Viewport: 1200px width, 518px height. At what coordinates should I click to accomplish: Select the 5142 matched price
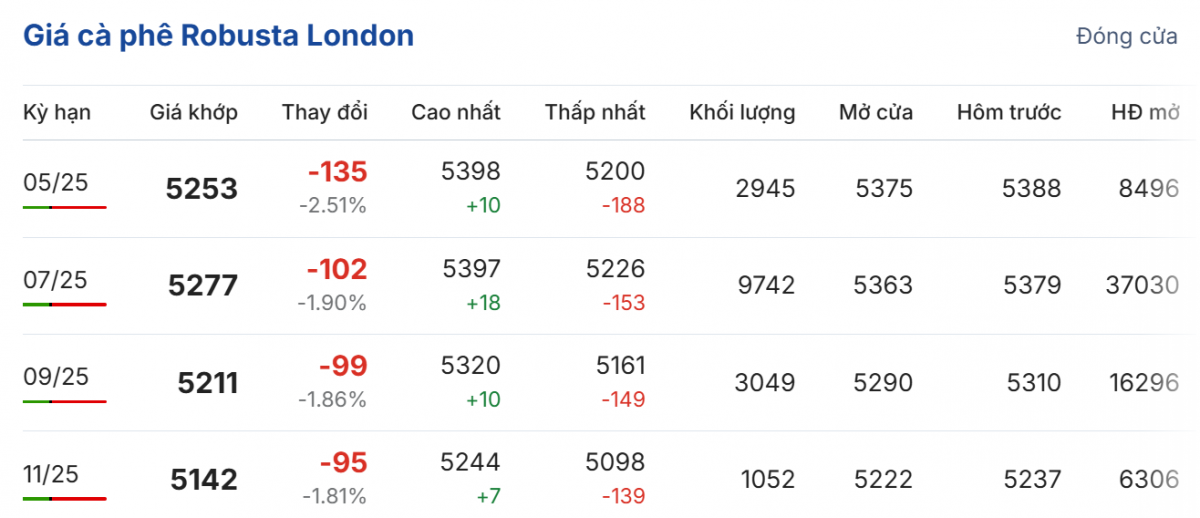click(204, 480)
